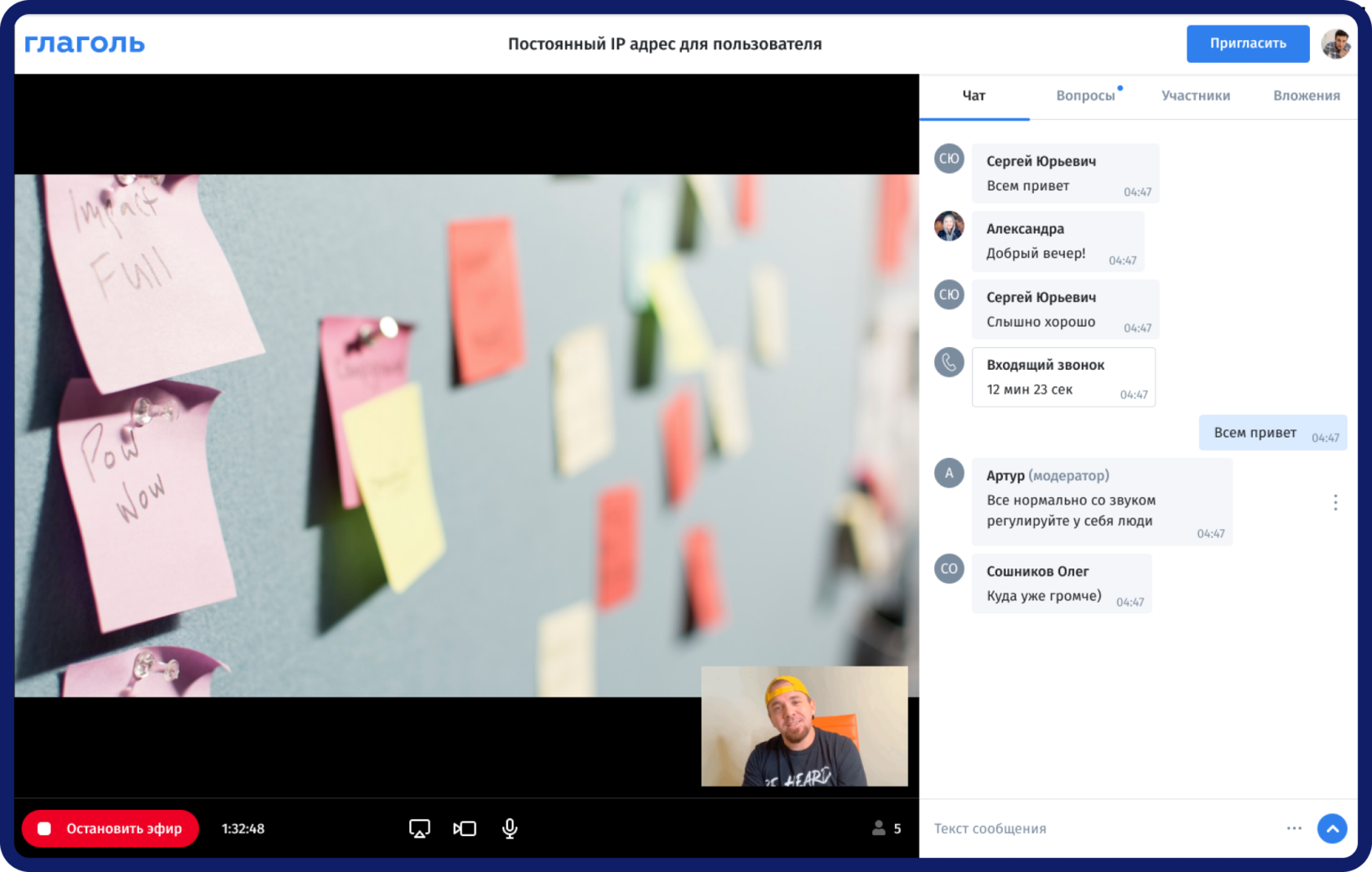Viewport: 1372px width, 872px height.
Task: Click Александра's avatar in chat
Action: tap(949, 226)
